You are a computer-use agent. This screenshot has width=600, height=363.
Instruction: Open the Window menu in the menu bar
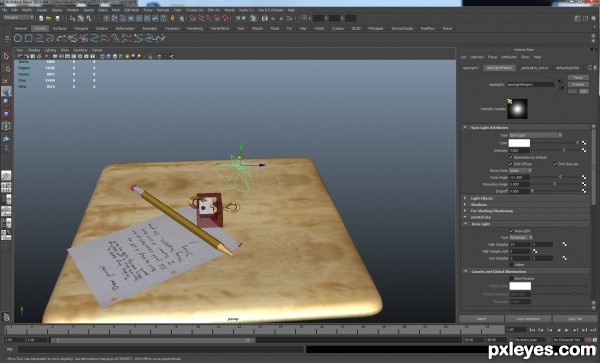(x=73, y=10)
